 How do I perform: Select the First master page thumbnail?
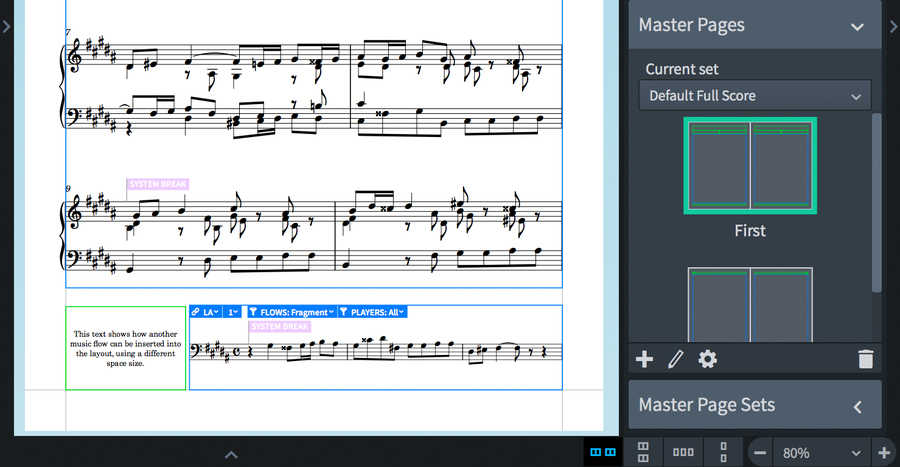coord(750,166)
